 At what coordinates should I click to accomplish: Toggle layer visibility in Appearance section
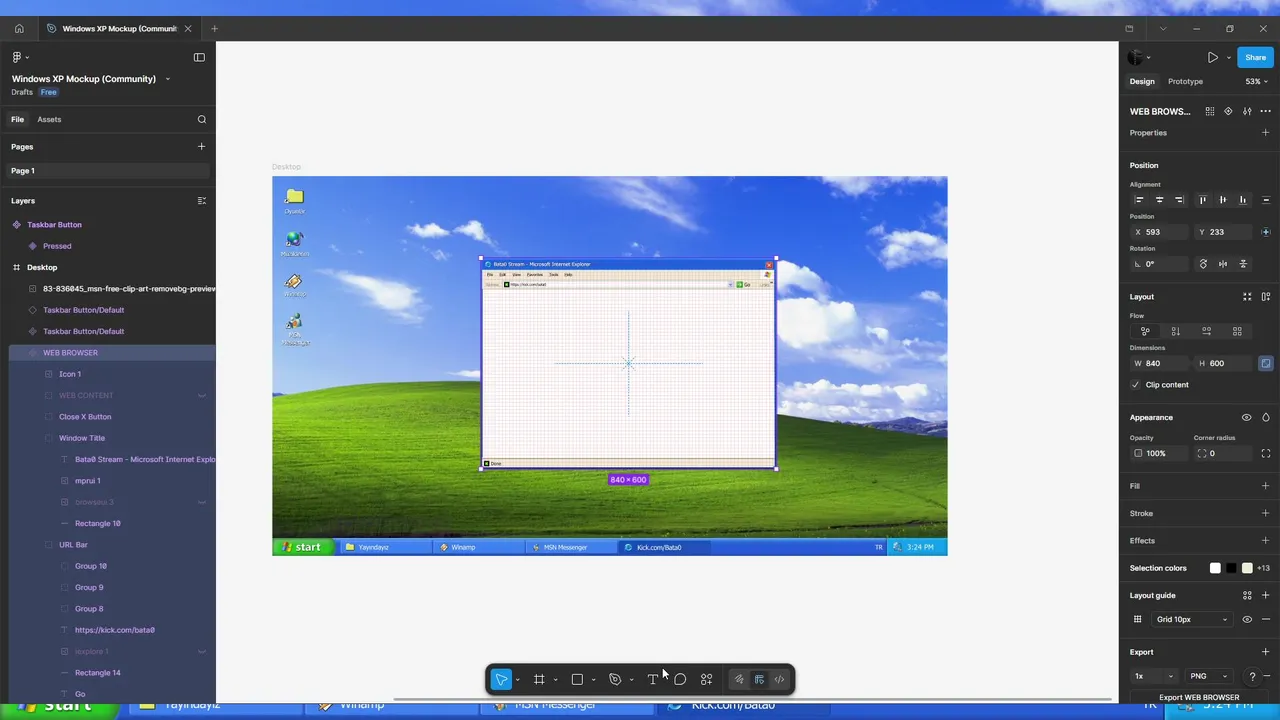click(x=1246, y=417)
